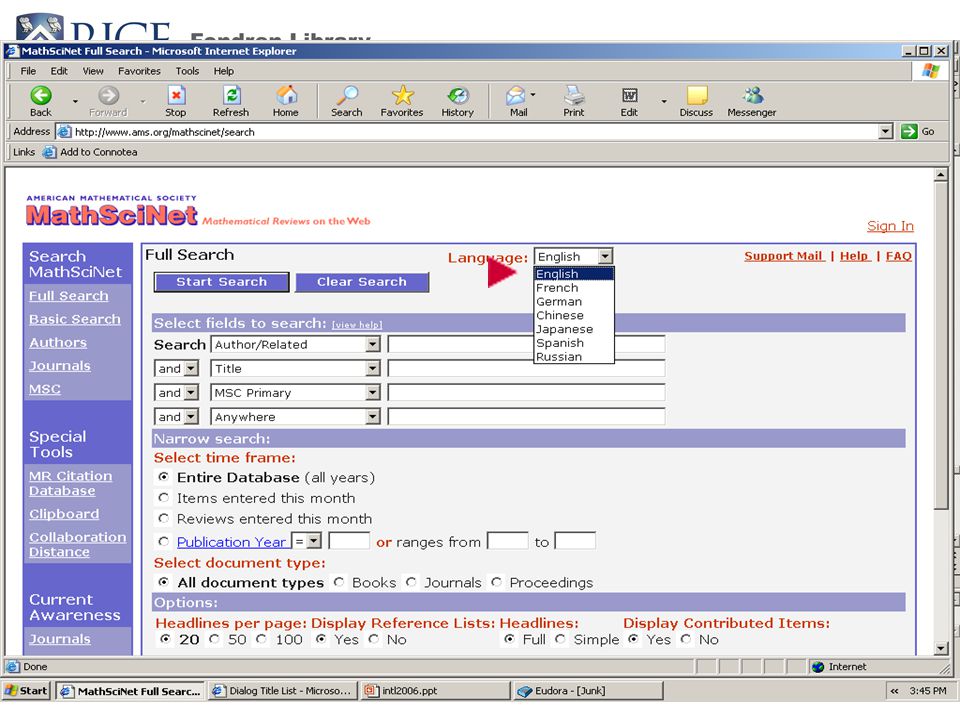This screenshot has height=720, width=960.
Task: Switch to Dialog Title List taskbar item
Action: click(x=282, y=691)
